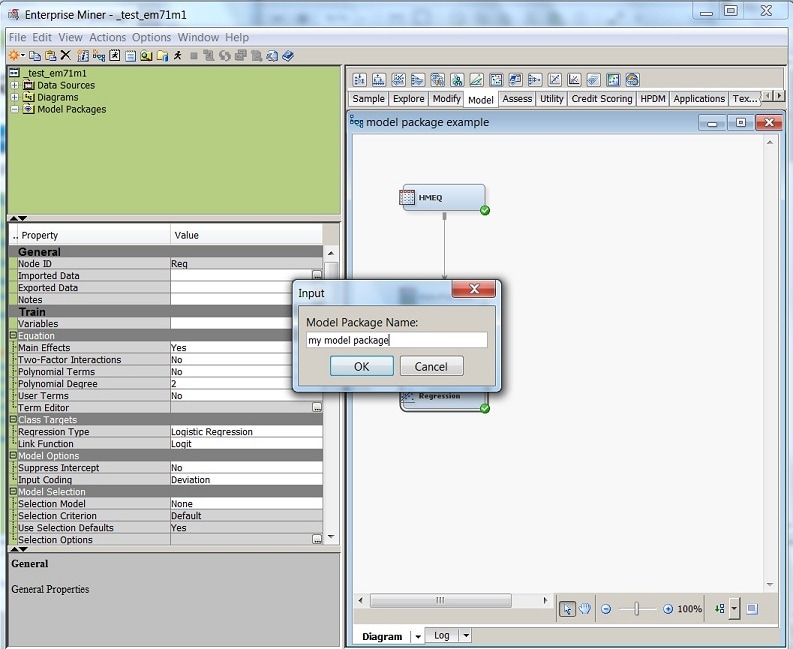Open the Credit Scoring tab
Viewport: 793px width, 649px height.
click(x=601, y=99)
